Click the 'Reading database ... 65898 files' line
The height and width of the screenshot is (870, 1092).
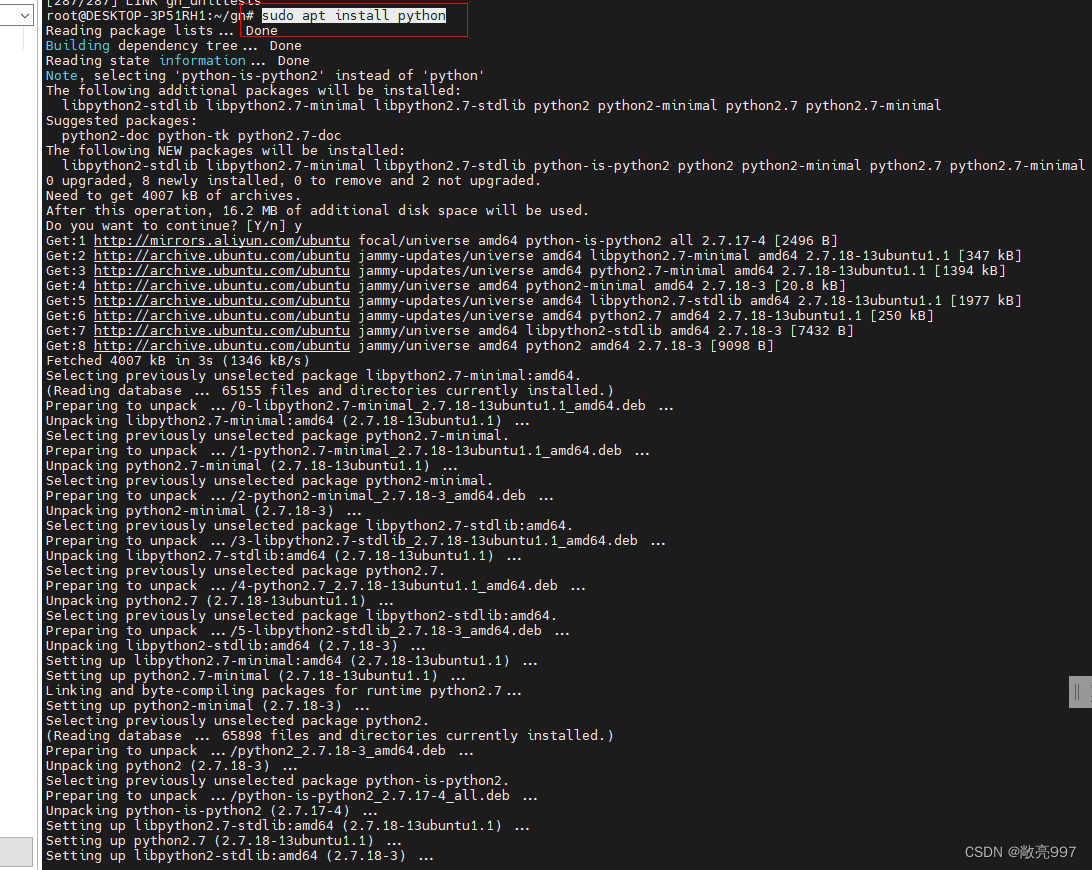329,736
